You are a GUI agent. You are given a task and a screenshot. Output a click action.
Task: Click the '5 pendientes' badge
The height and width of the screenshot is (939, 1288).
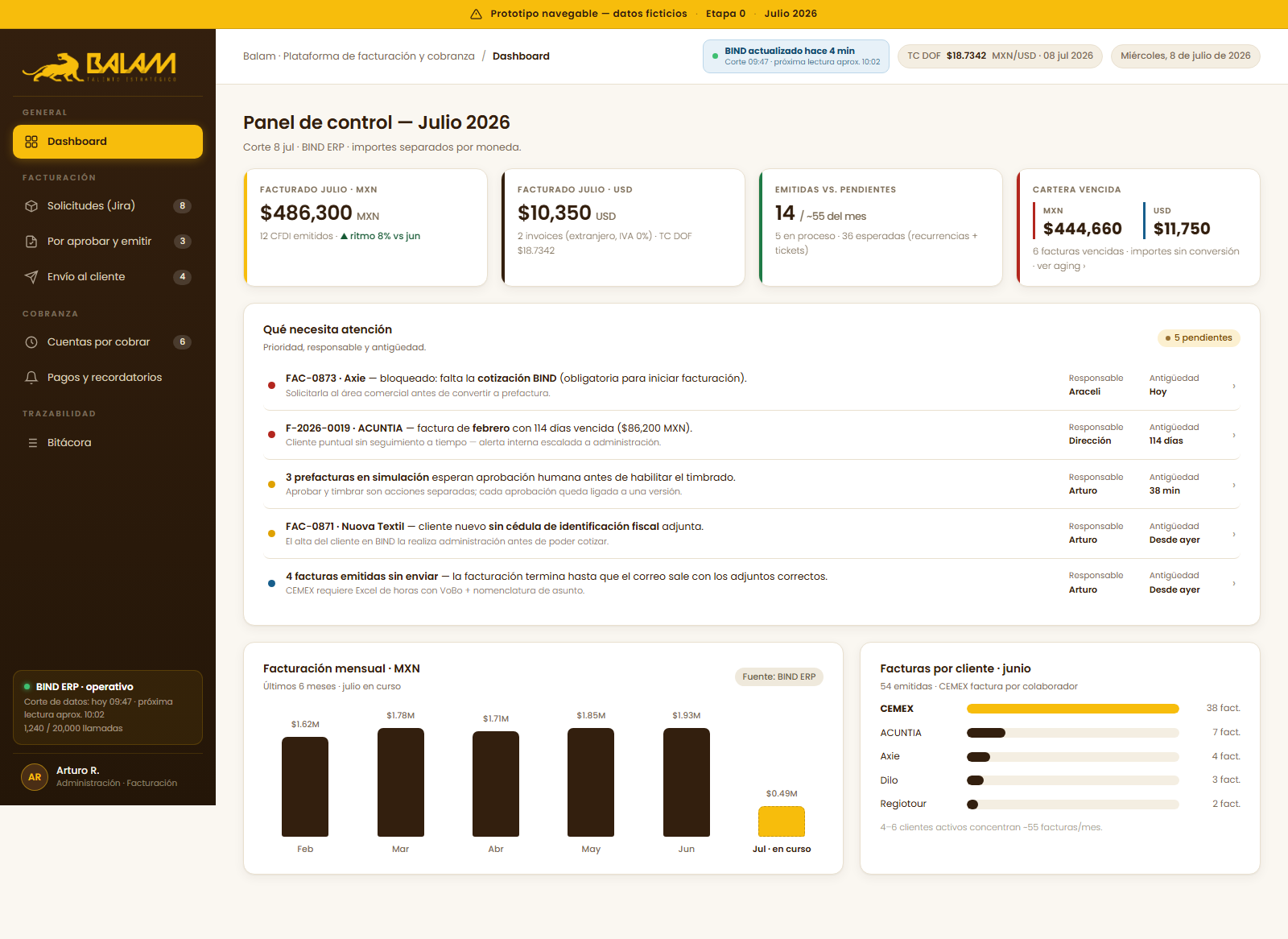click(x=1199, y=338)
